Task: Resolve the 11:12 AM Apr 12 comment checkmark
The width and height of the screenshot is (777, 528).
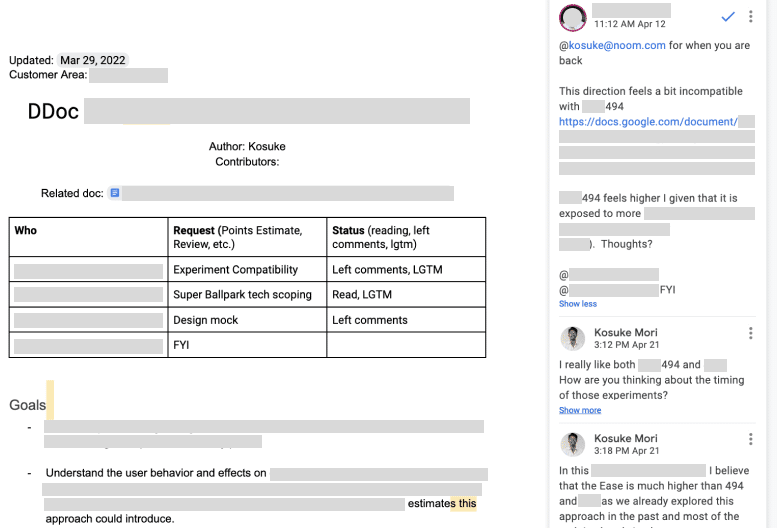Action: 727,17
